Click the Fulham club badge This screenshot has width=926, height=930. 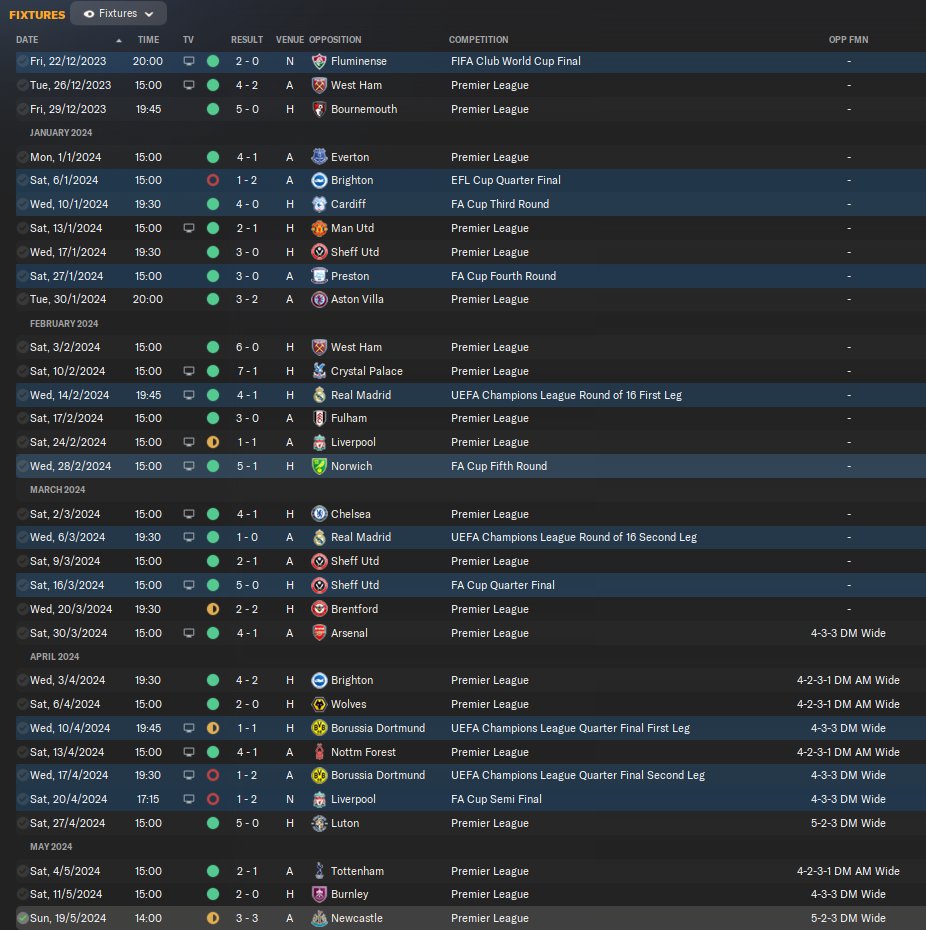(319, 418)
